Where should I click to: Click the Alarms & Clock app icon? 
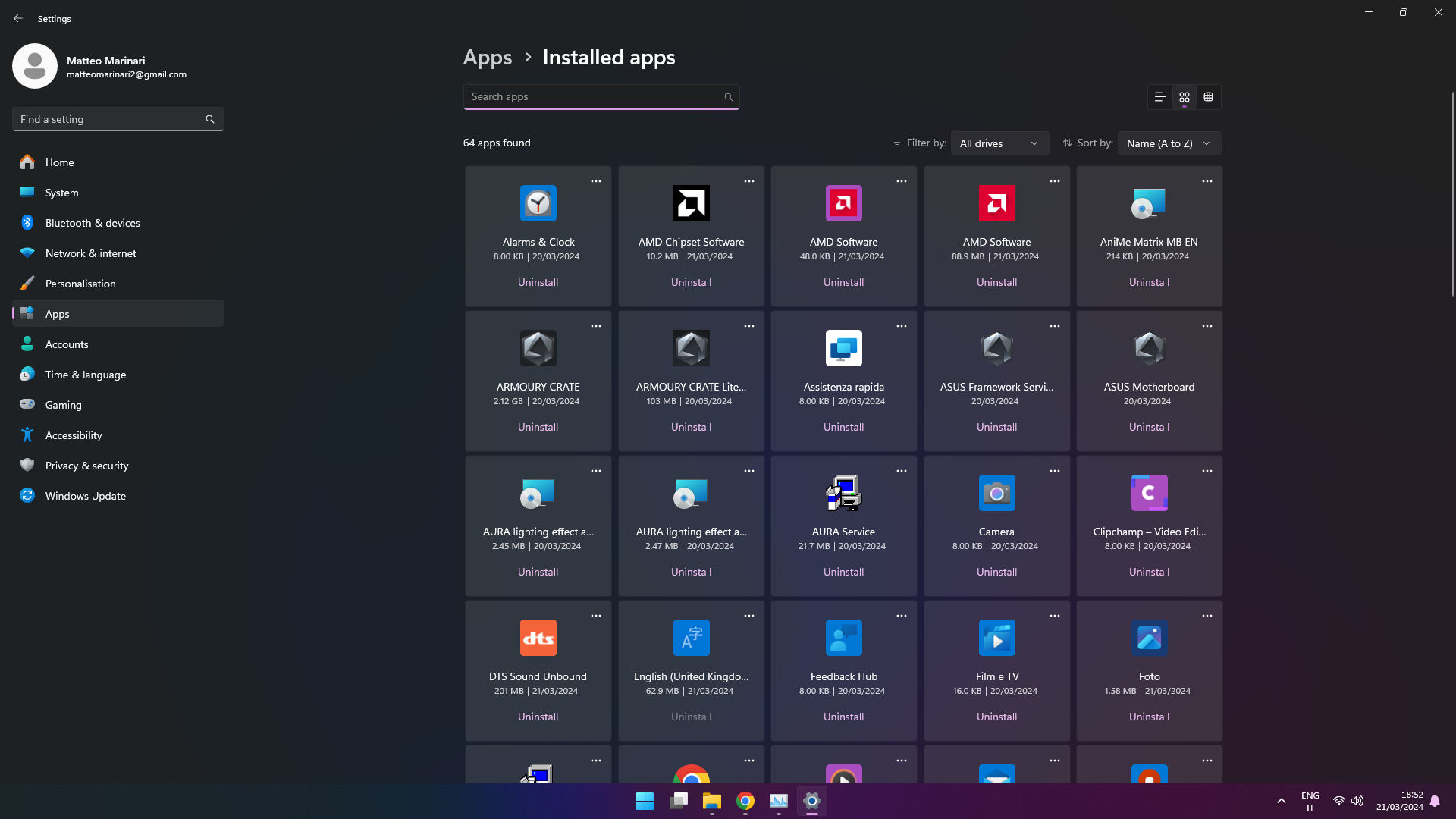[538, 203]
